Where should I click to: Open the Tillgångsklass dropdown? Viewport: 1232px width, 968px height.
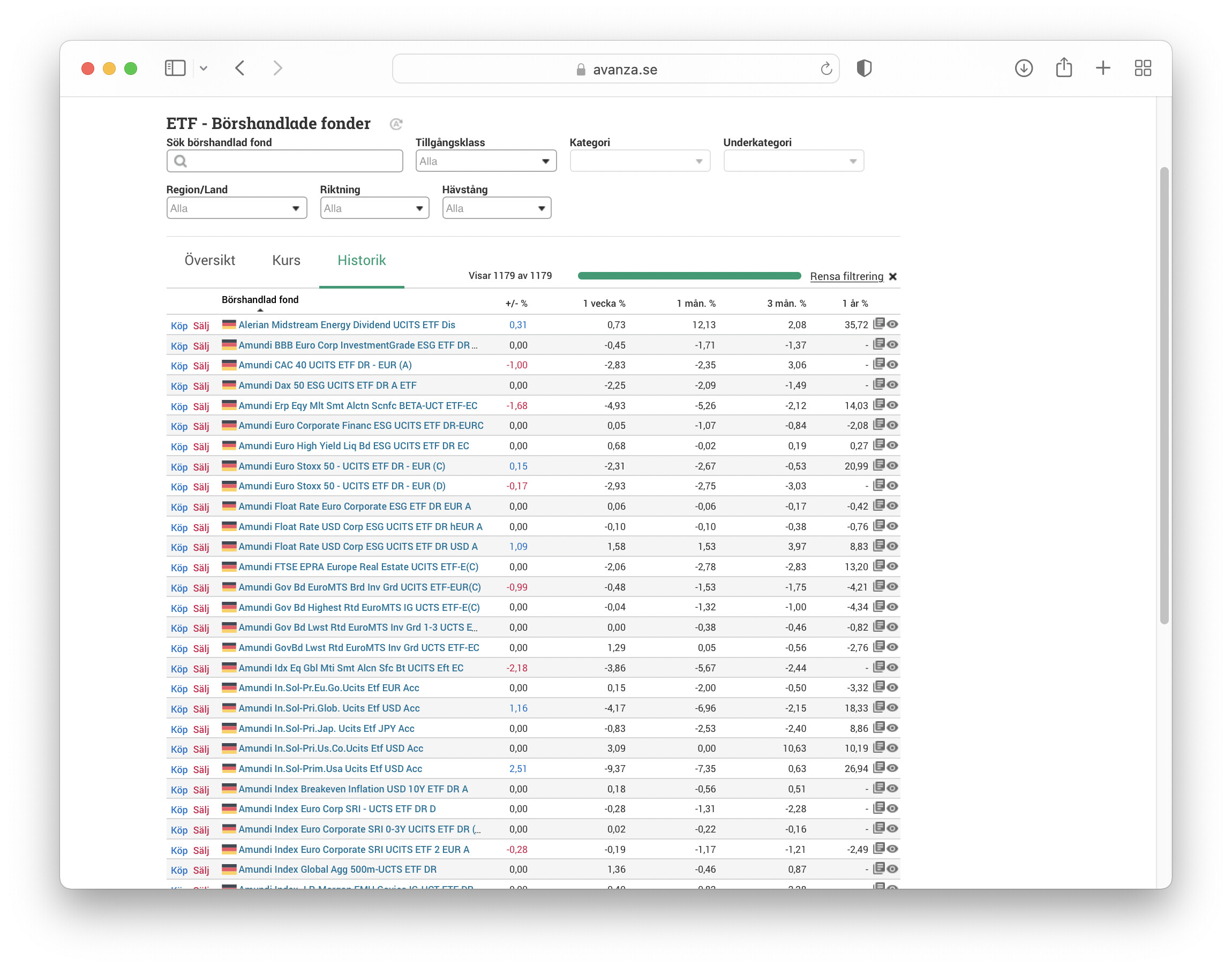click(485, 161)
